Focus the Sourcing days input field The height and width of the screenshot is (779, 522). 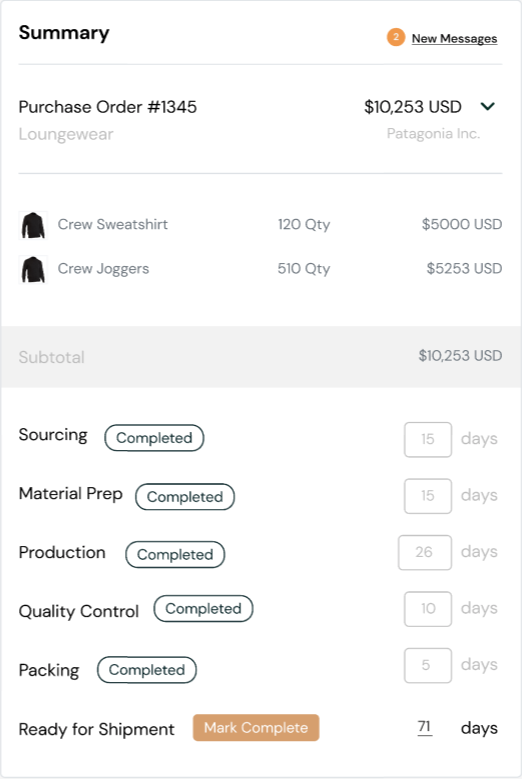pyautogui.click(x=428, y=439)
